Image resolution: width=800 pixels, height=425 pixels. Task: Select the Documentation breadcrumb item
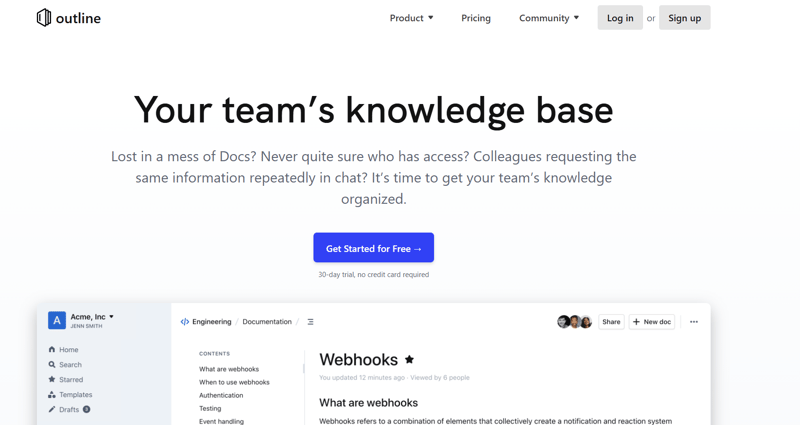tap(267, 322)
